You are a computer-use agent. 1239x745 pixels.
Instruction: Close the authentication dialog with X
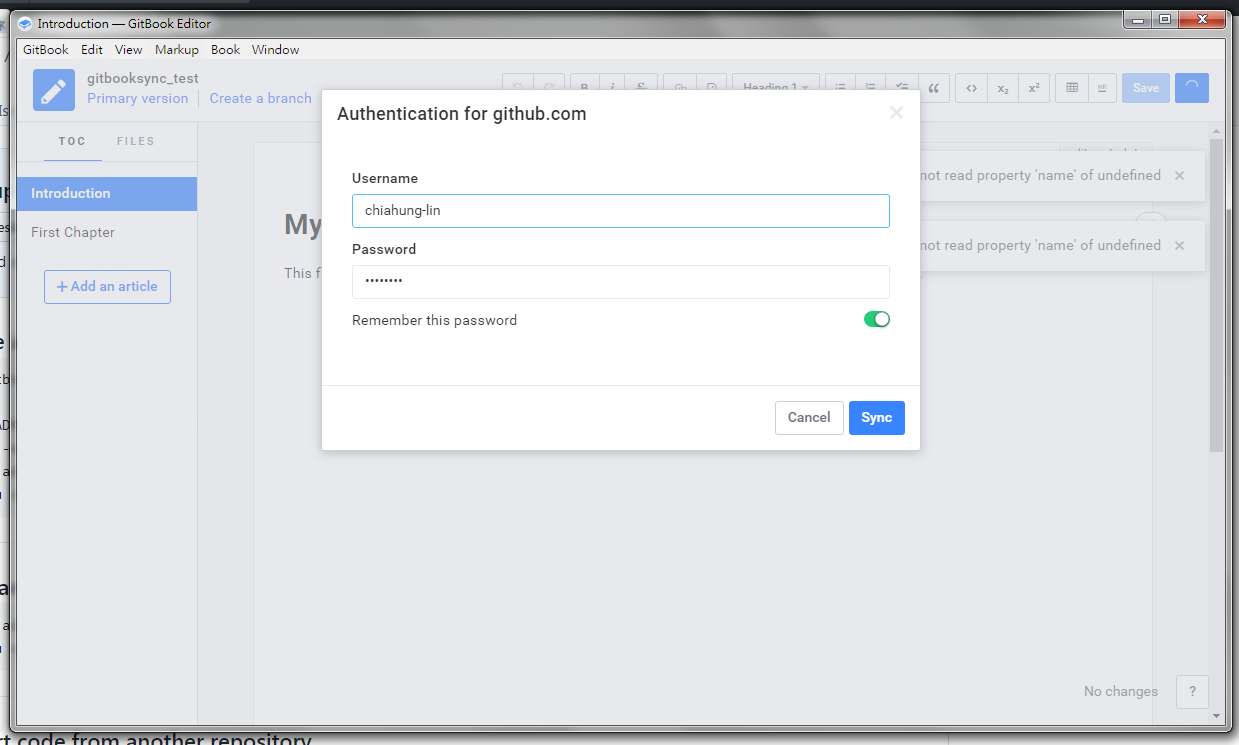[x=896, y=113]
